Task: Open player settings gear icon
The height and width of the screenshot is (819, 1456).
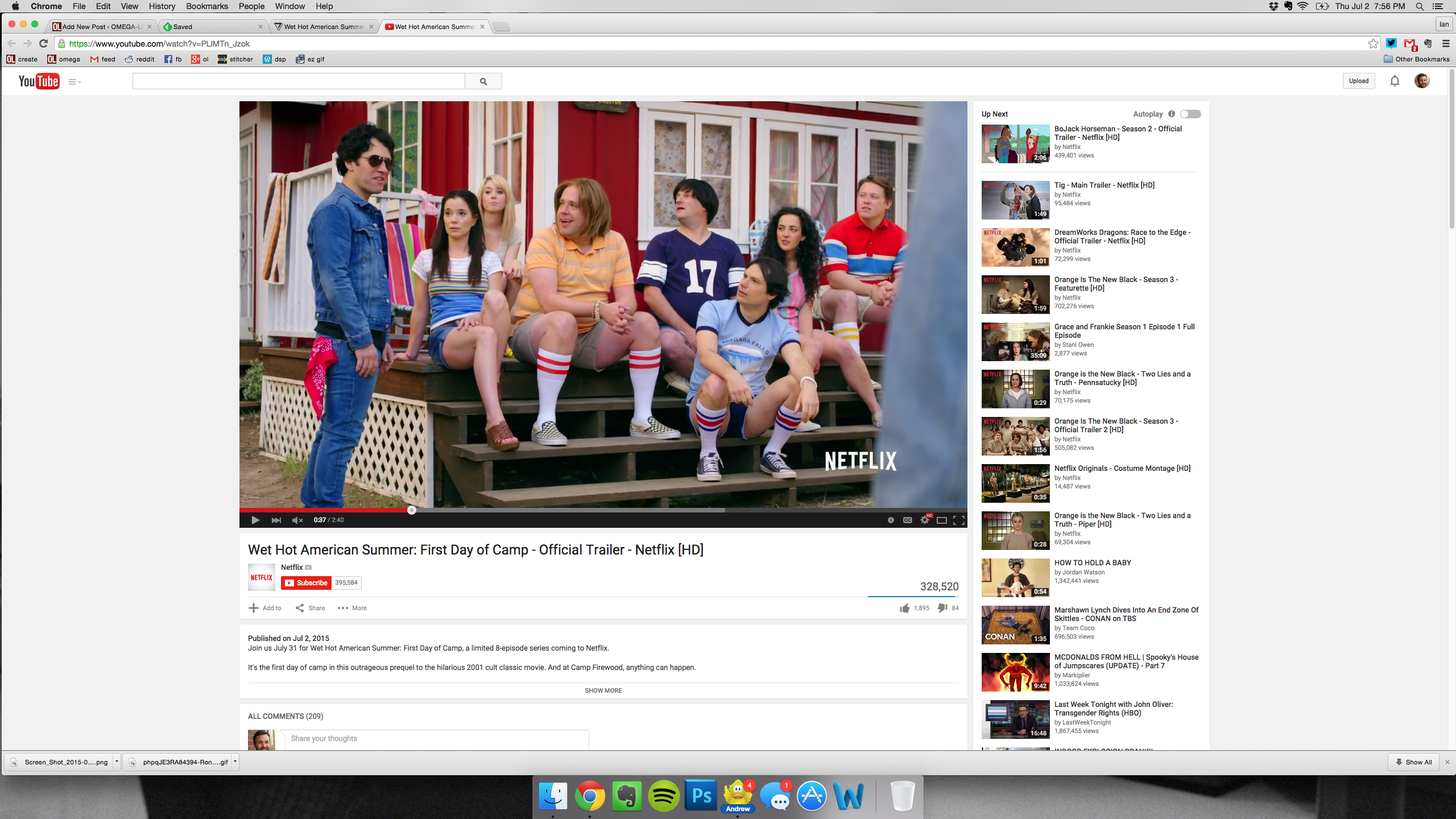Action: pyautogui.click(x=925, y=520)
